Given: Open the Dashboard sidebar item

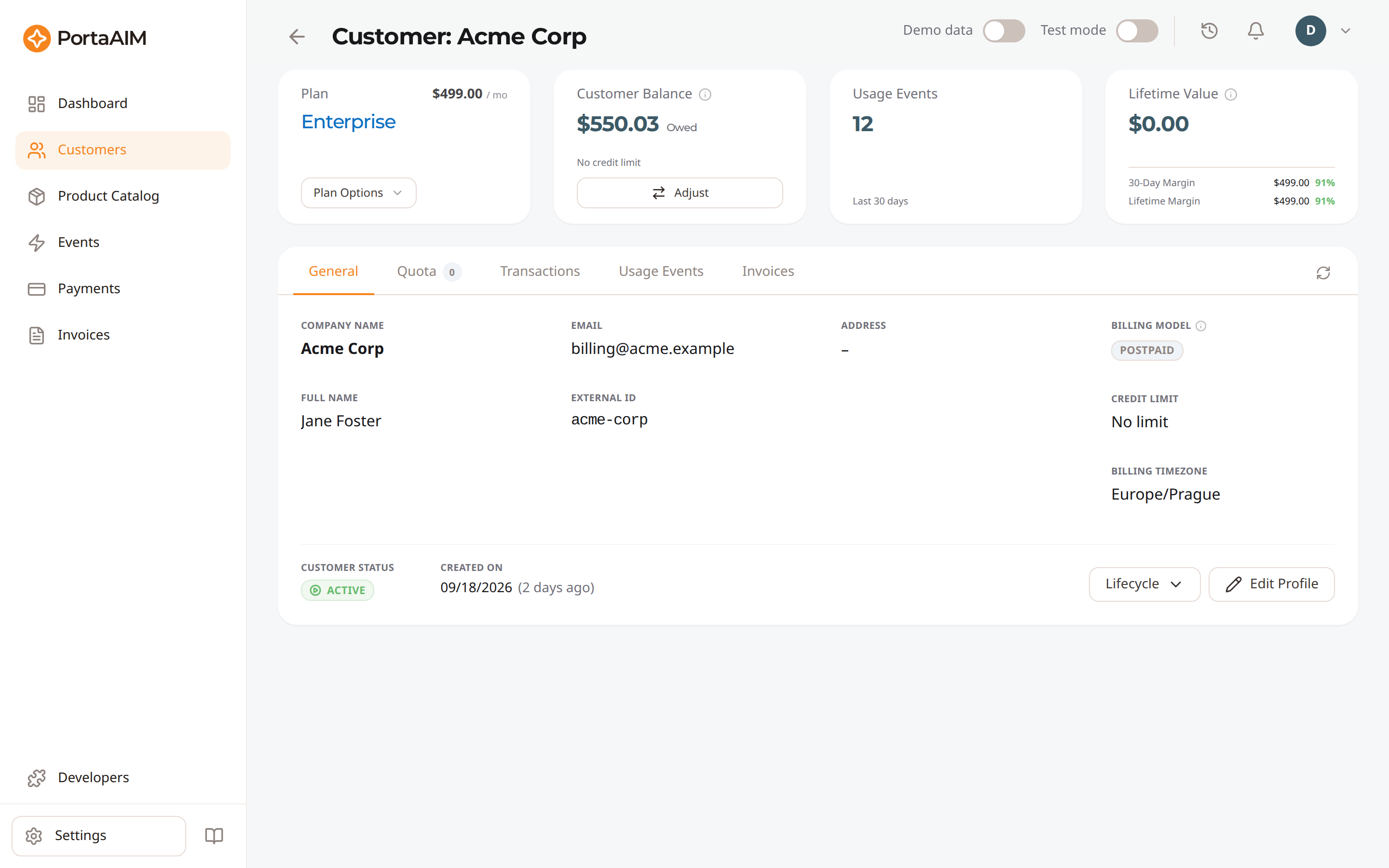Looking at the screenshot, I should pos(123,103).
